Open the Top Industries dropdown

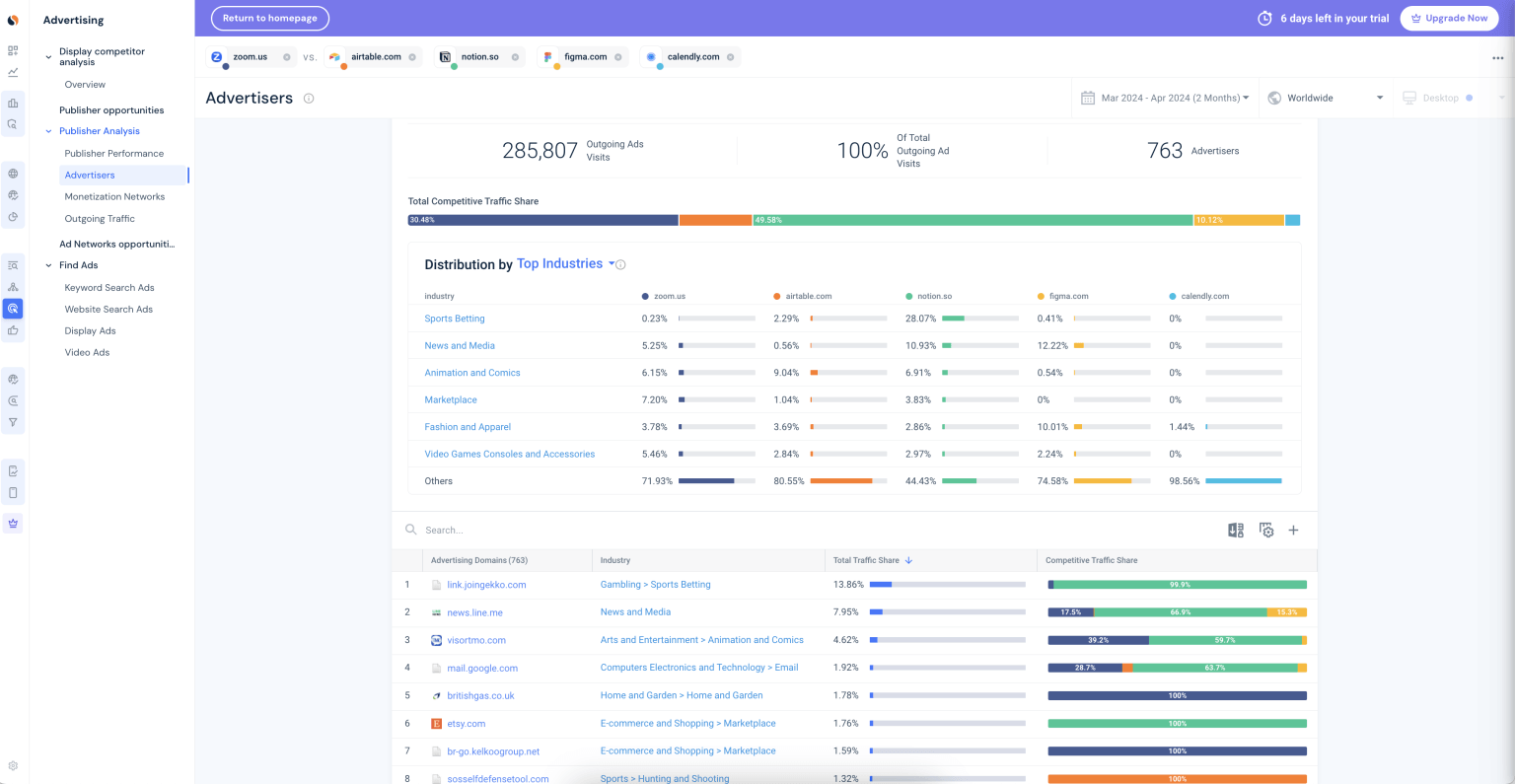click(558, 263)
